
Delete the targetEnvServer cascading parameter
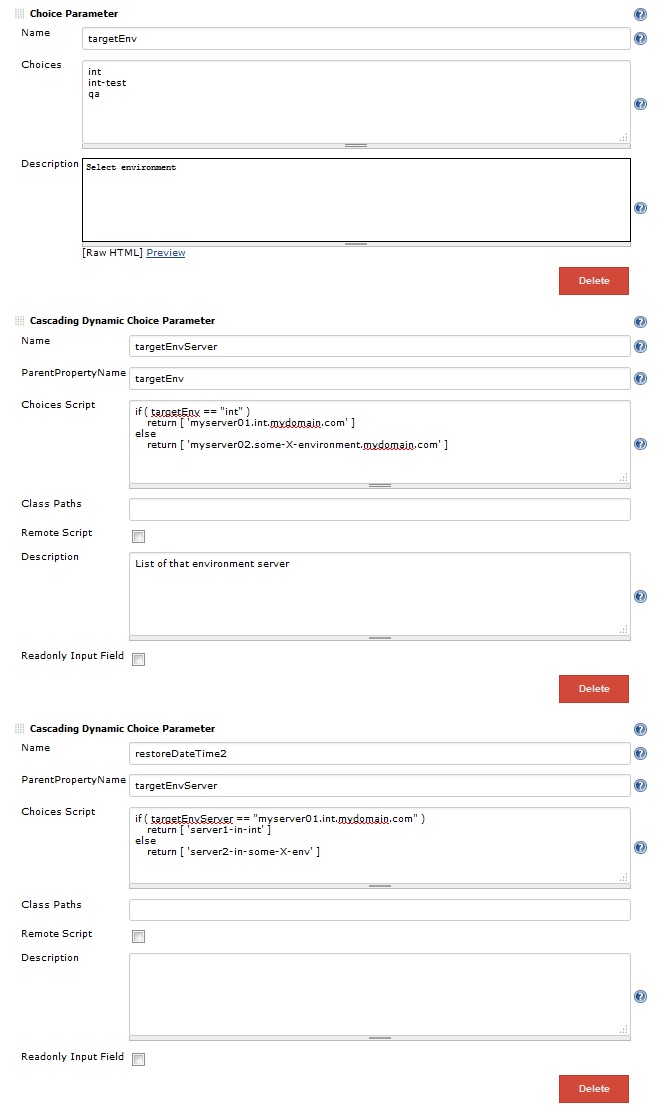[593, 688]
